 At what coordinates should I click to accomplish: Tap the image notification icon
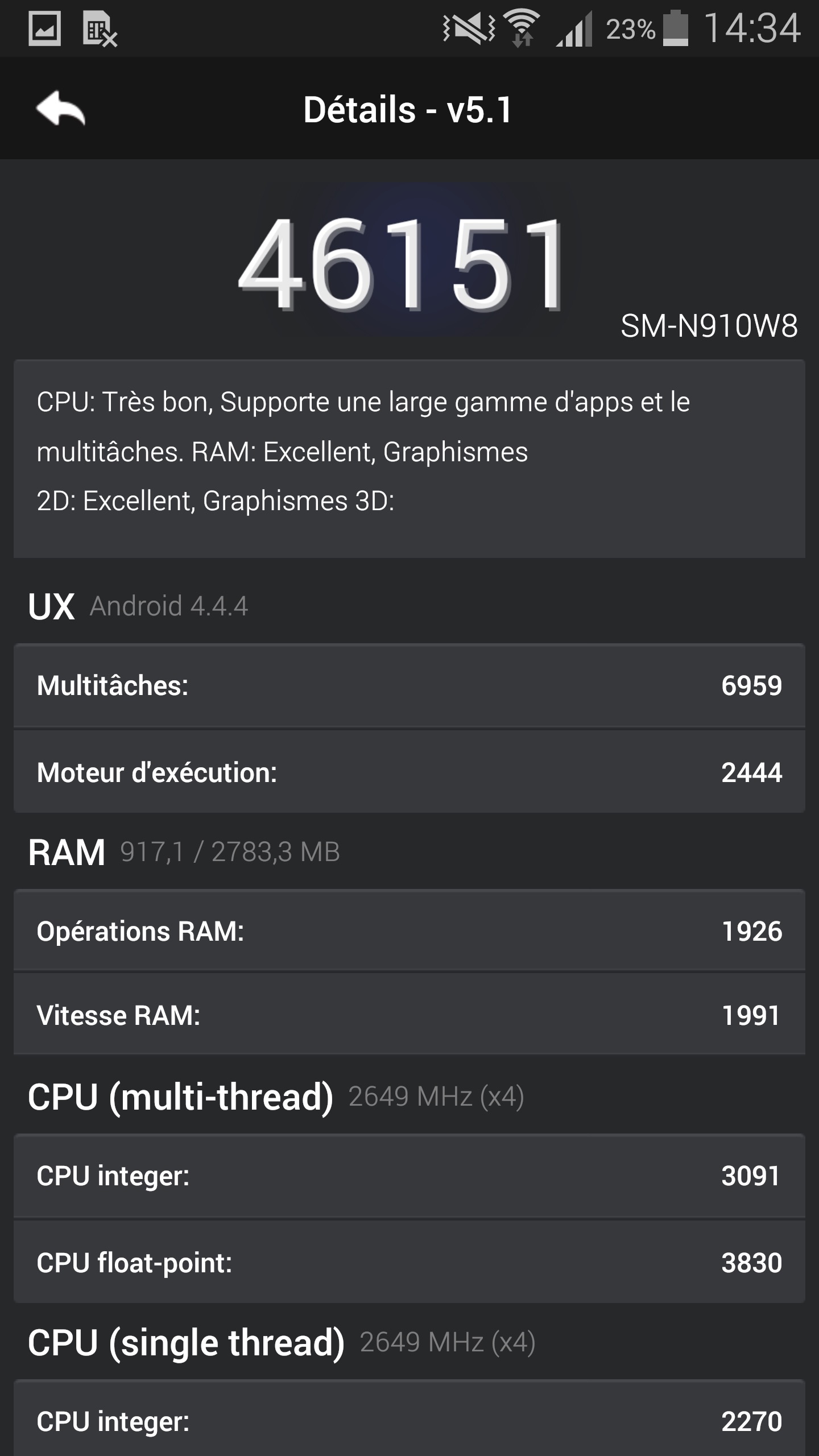44,28
